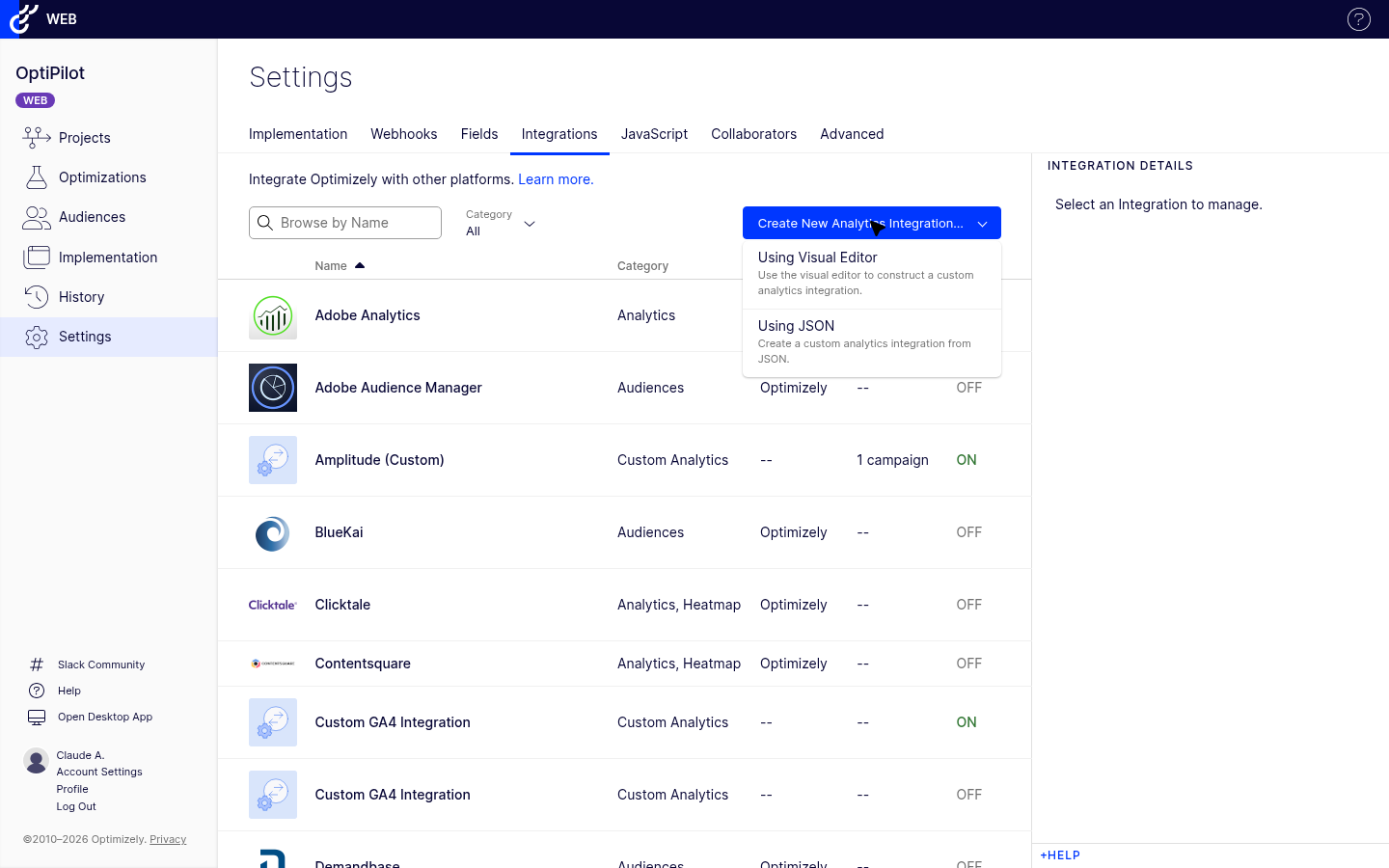Click the Implementation window icon

coord(37,258)
